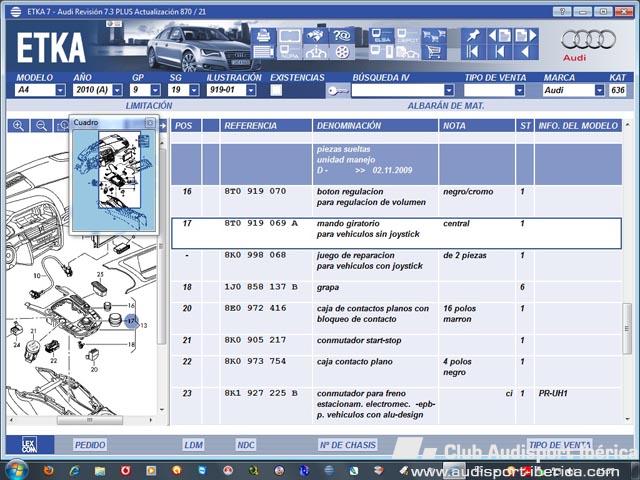Open the GP dropdown showing 9
This screenshot has width=640, height=480.
(x=156, y=90)
